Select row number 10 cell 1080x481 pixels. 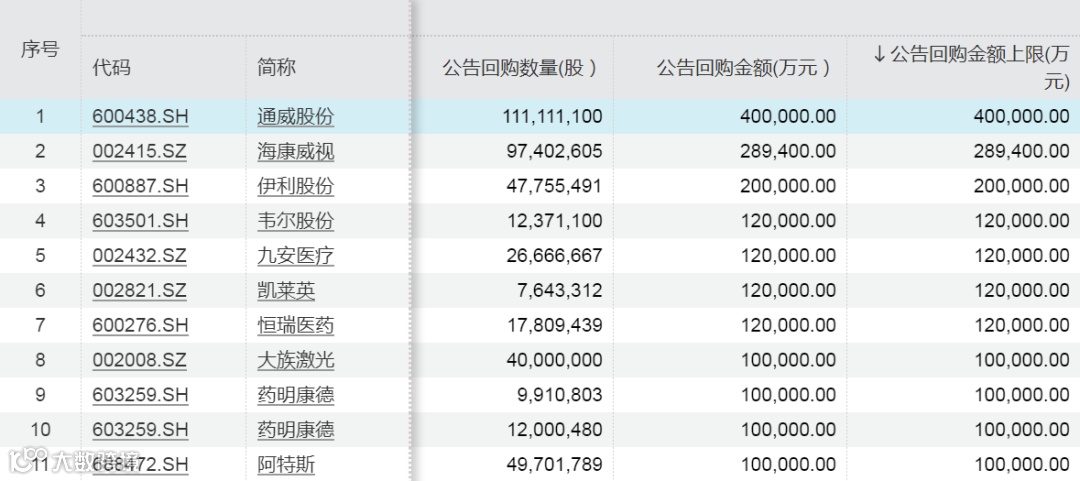tap(40, 430)
